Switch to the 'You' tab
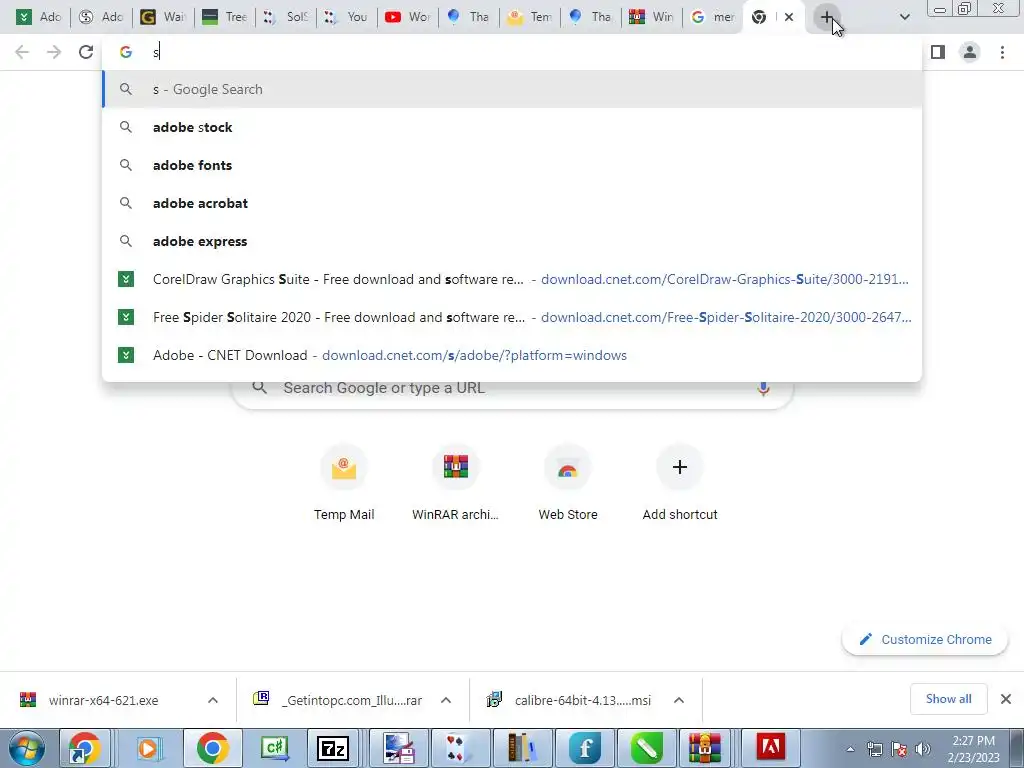Viewport: 1024px width, 768px height. 347,17
